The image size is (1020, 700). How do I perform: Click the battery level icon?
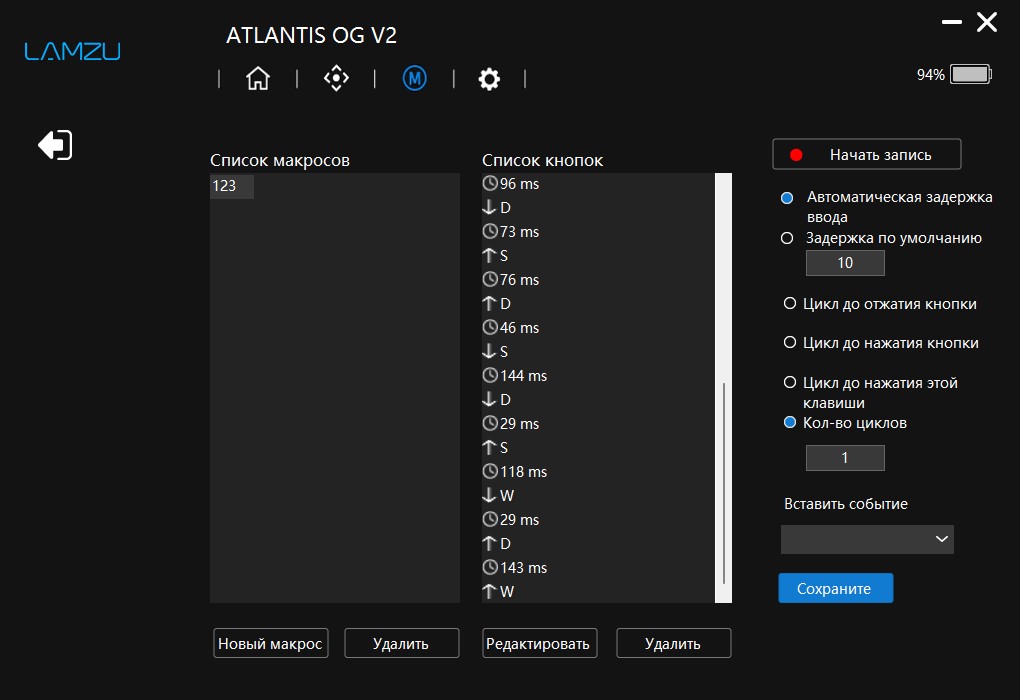[x=971, y=74]
